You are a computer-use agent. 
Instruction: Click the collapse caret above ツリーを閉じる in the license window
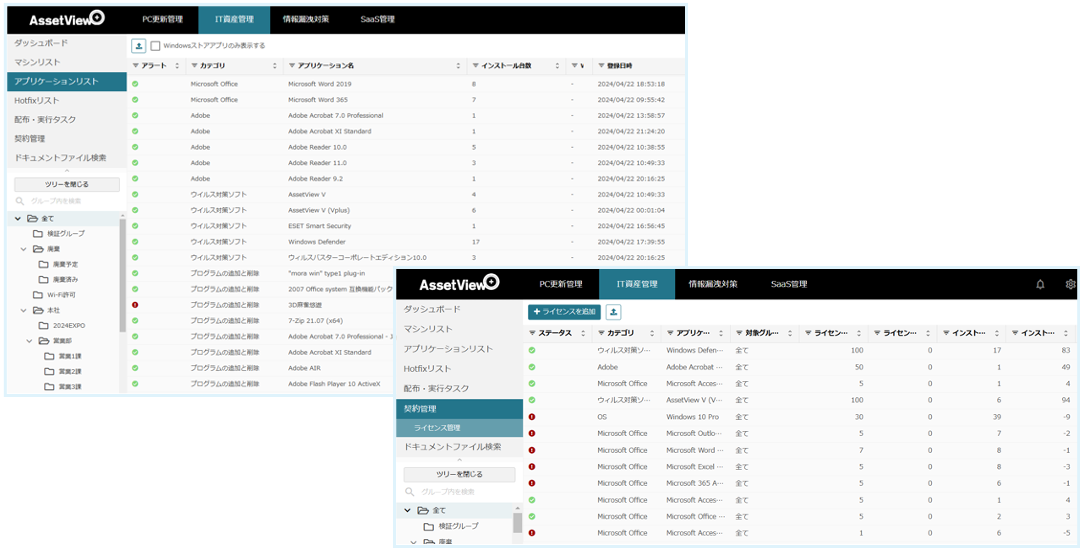pos(459,460)
